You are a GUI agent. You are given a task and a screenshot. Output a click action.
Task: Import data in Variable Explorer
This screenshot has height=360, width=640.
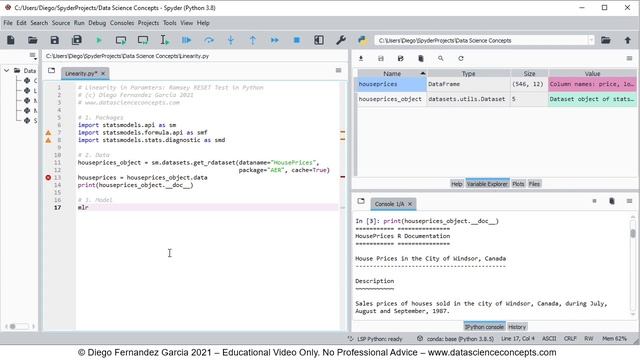click(x=361, y=58)
